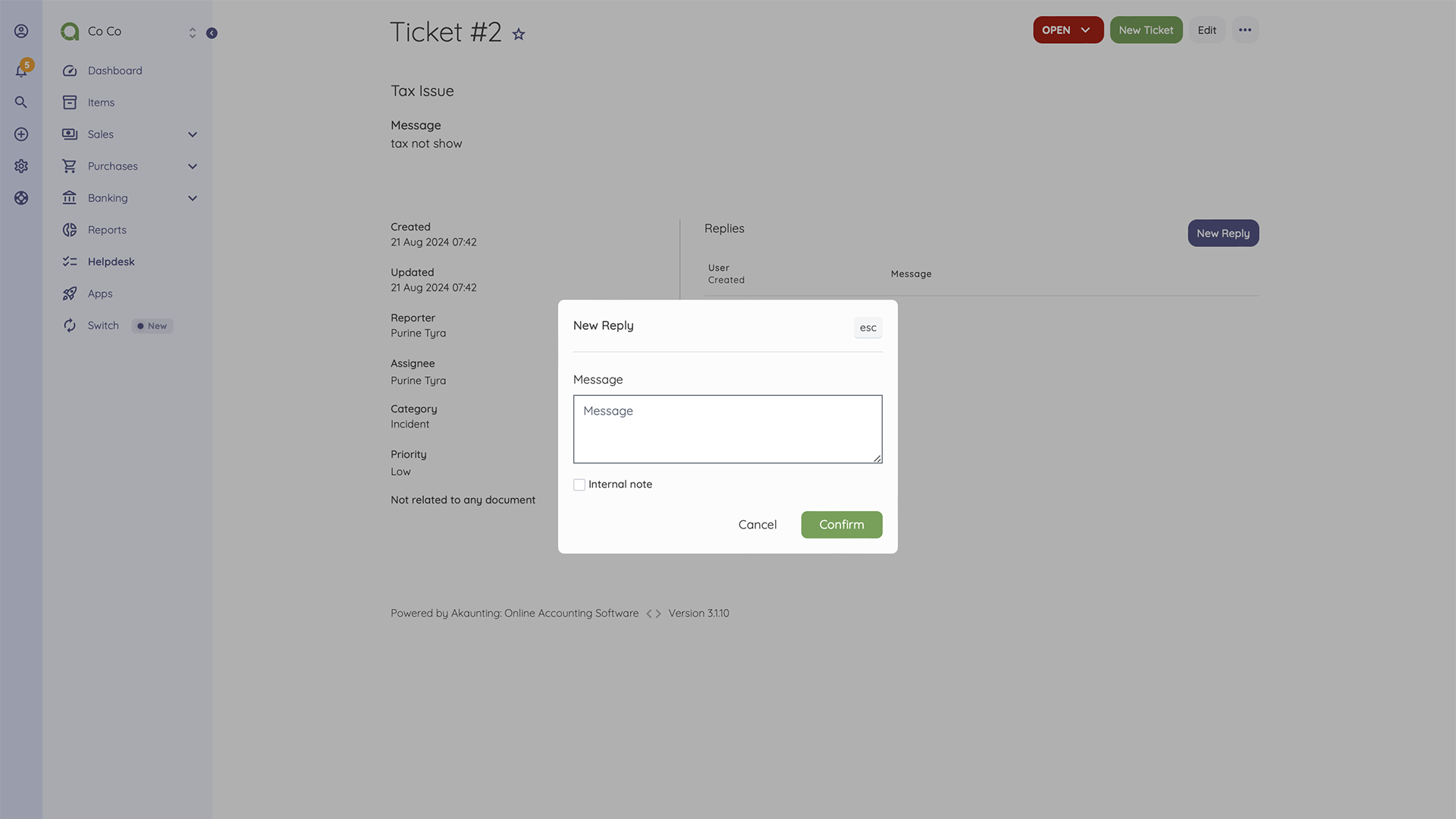1456x819 pixels.
Task: Click the user profile icon at top left
Action: (x=20, y=30)
